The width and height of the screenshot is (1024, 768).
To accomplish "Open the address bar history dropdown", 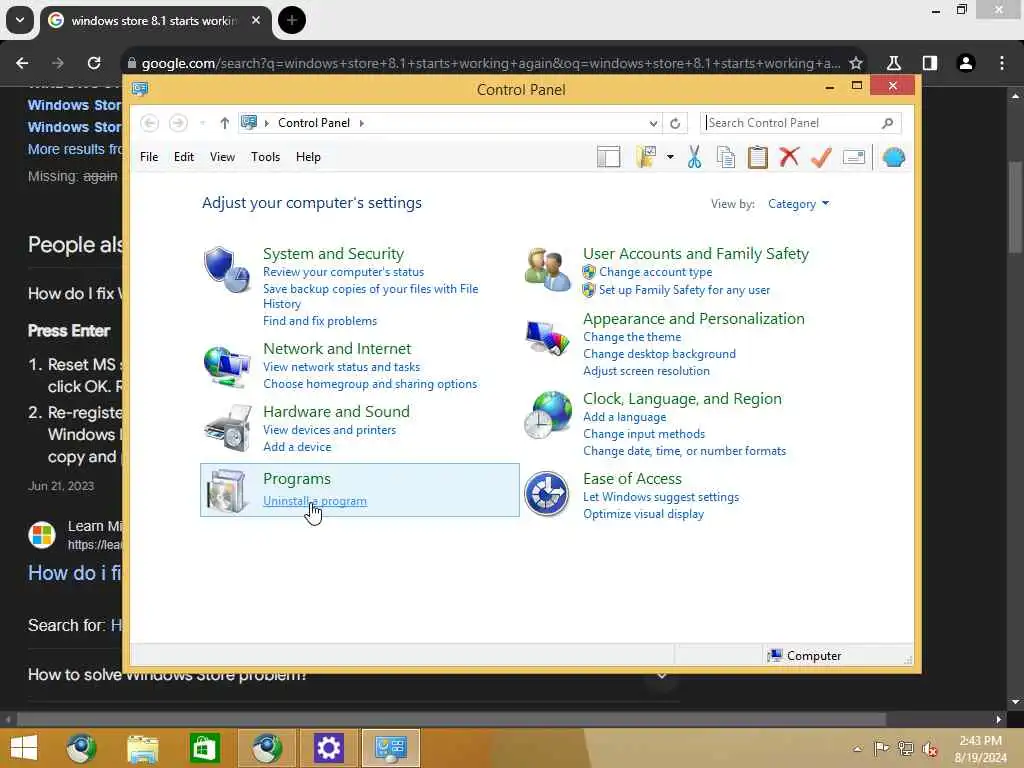I will pos(653,123).
